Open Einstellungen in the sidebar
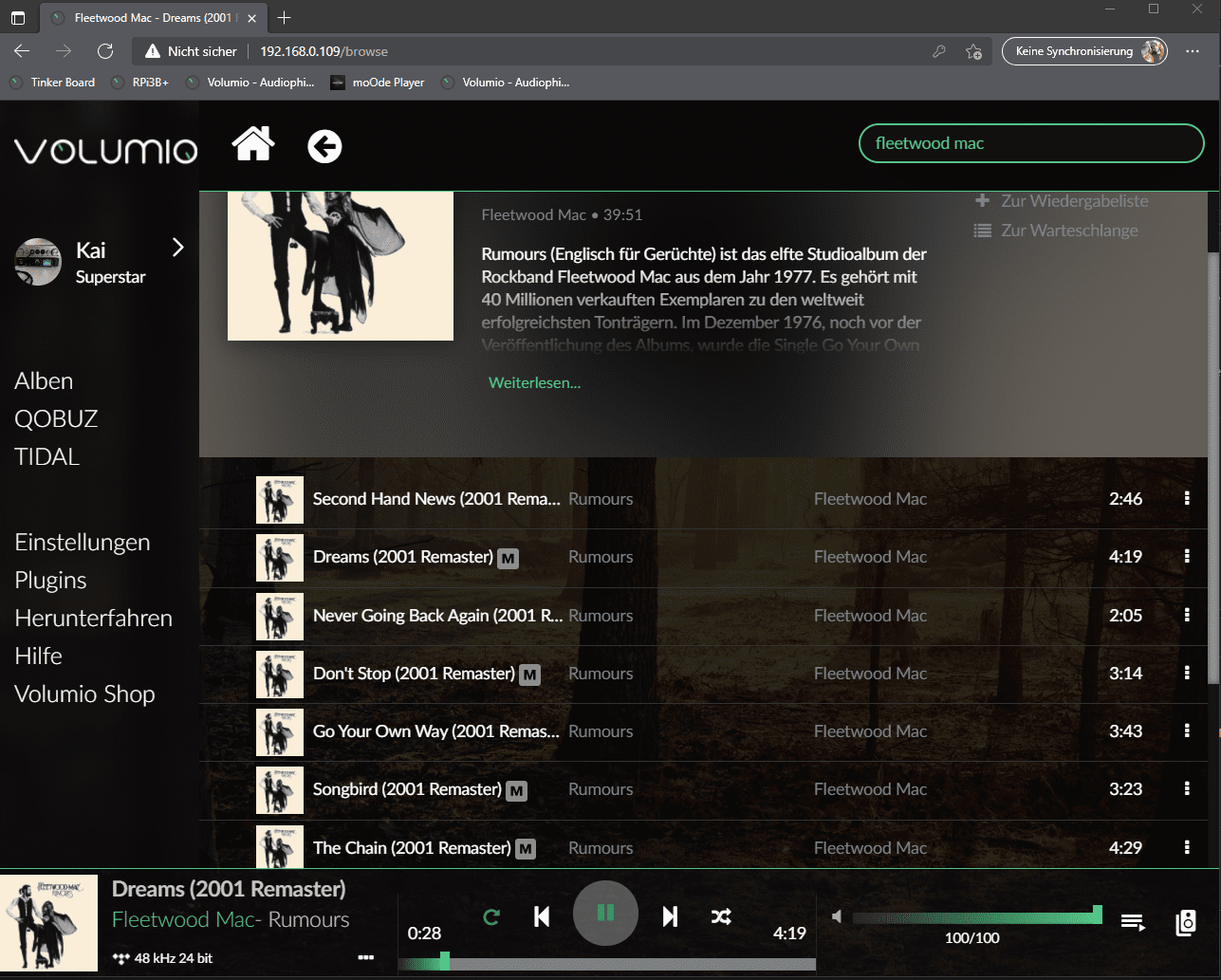The width and height of the screenshot is (1221, 980). (83, 543)
